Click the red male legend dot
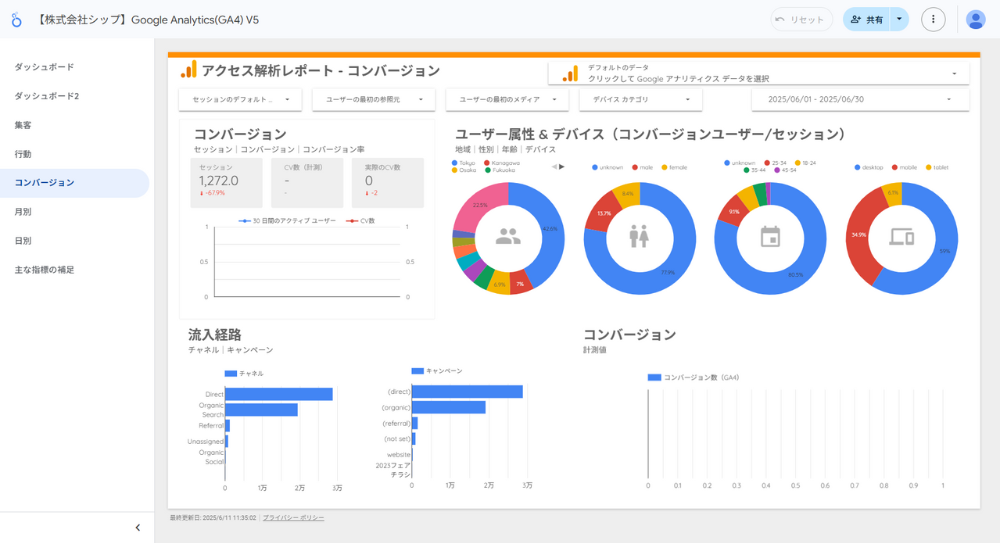Image resolution: width=1000 pixels, height=543 pixels. tap(635, 167)
